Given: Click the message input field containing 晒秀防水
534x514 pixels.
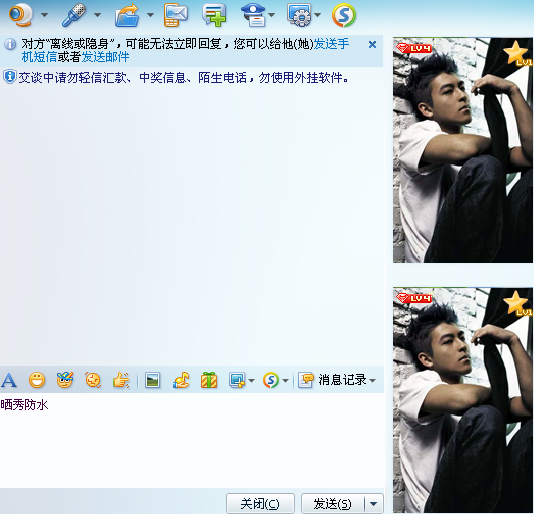Looking at the screenshot, I should 192,440.
